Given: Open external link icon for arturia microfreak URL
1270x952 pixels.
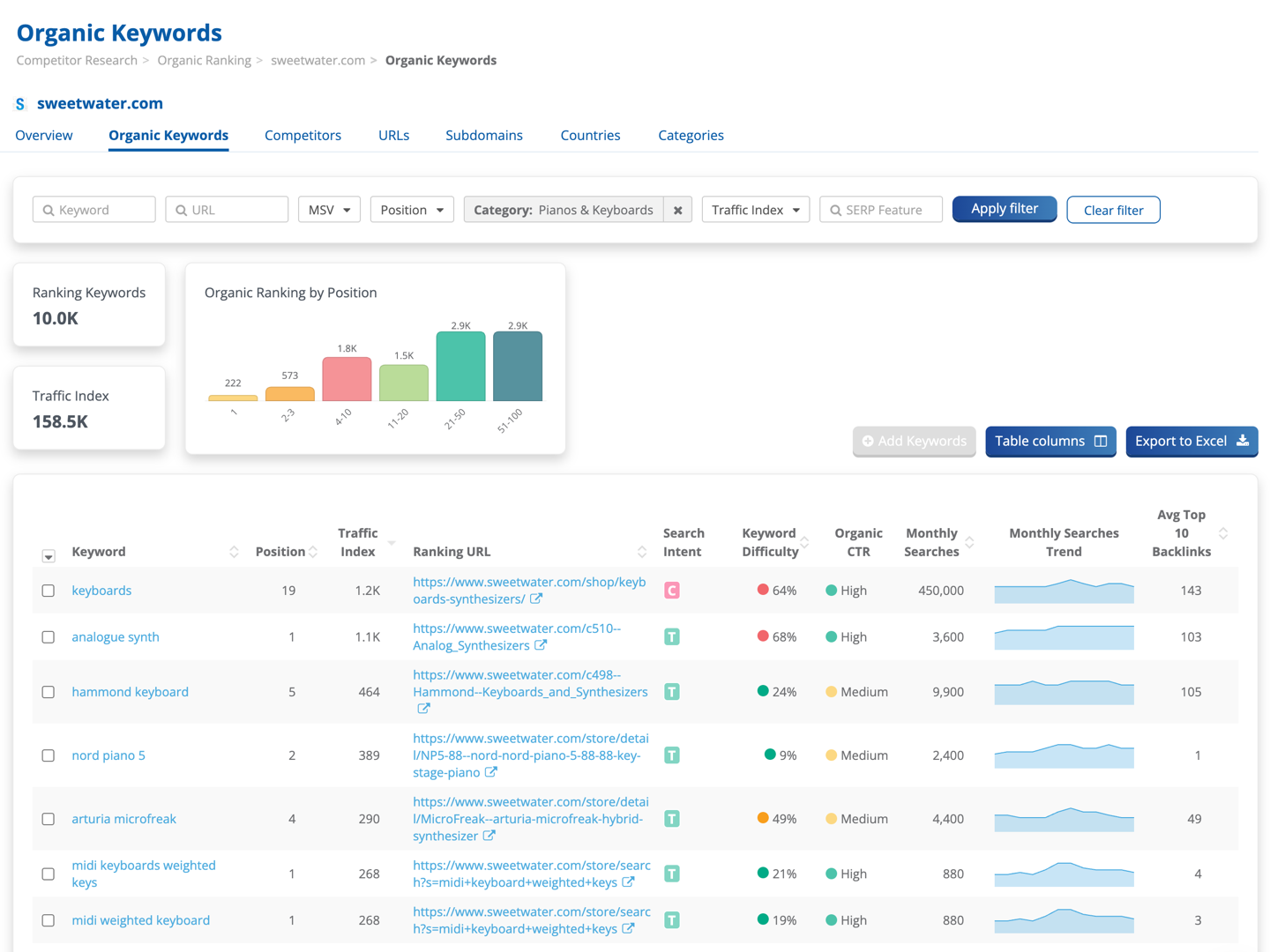Looking at the screenshot, I should coord(489,836).
